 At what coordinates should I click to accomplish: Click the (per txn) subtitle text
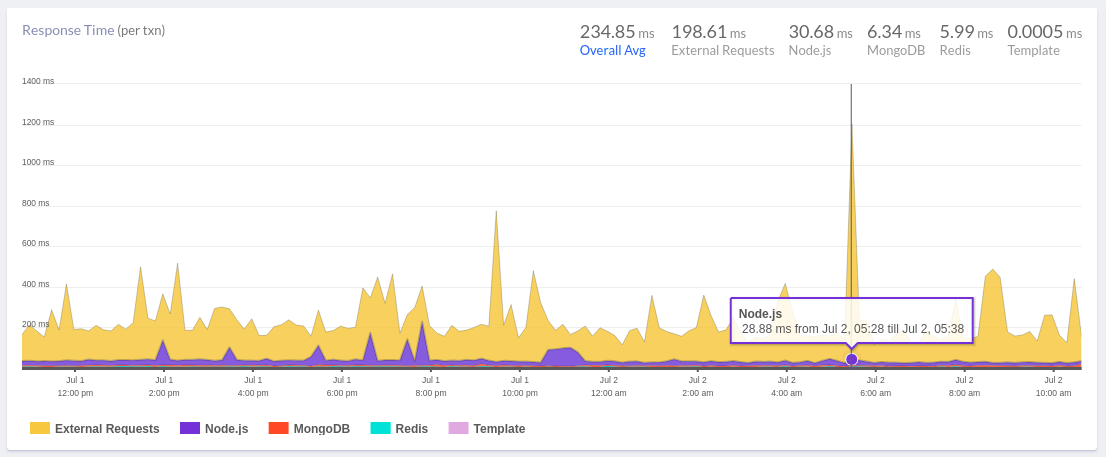[x=141, y=30]
